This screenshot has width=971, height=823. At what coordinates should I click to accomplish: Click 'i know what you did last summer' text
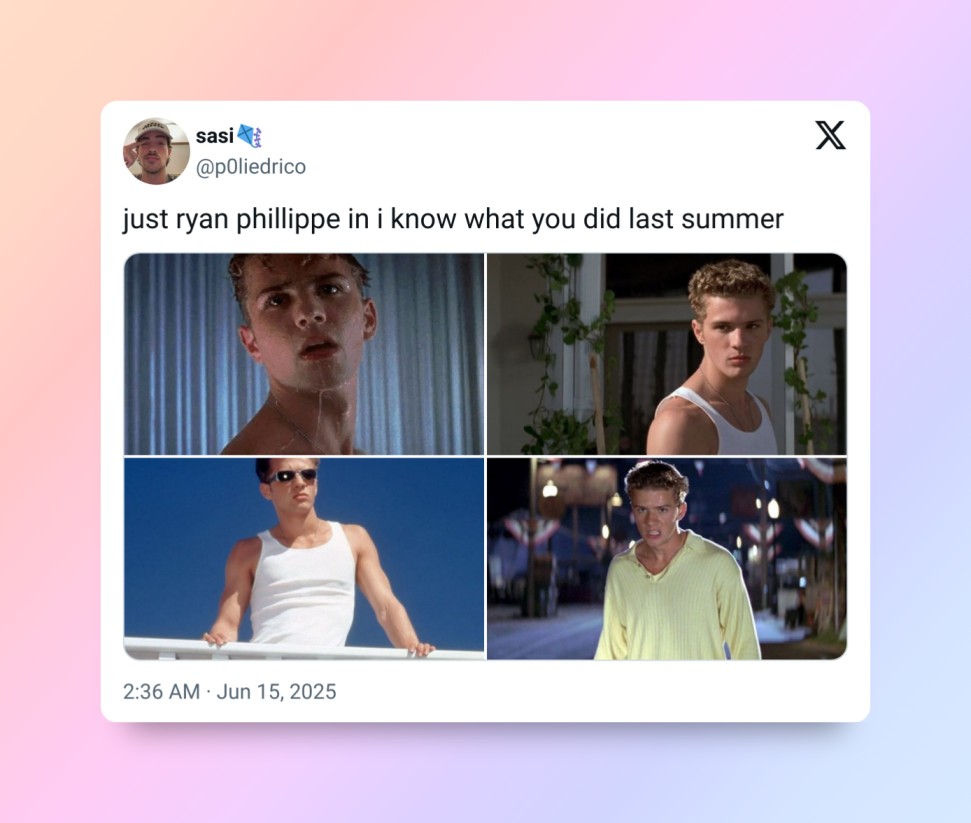click(x=581, y=219)
